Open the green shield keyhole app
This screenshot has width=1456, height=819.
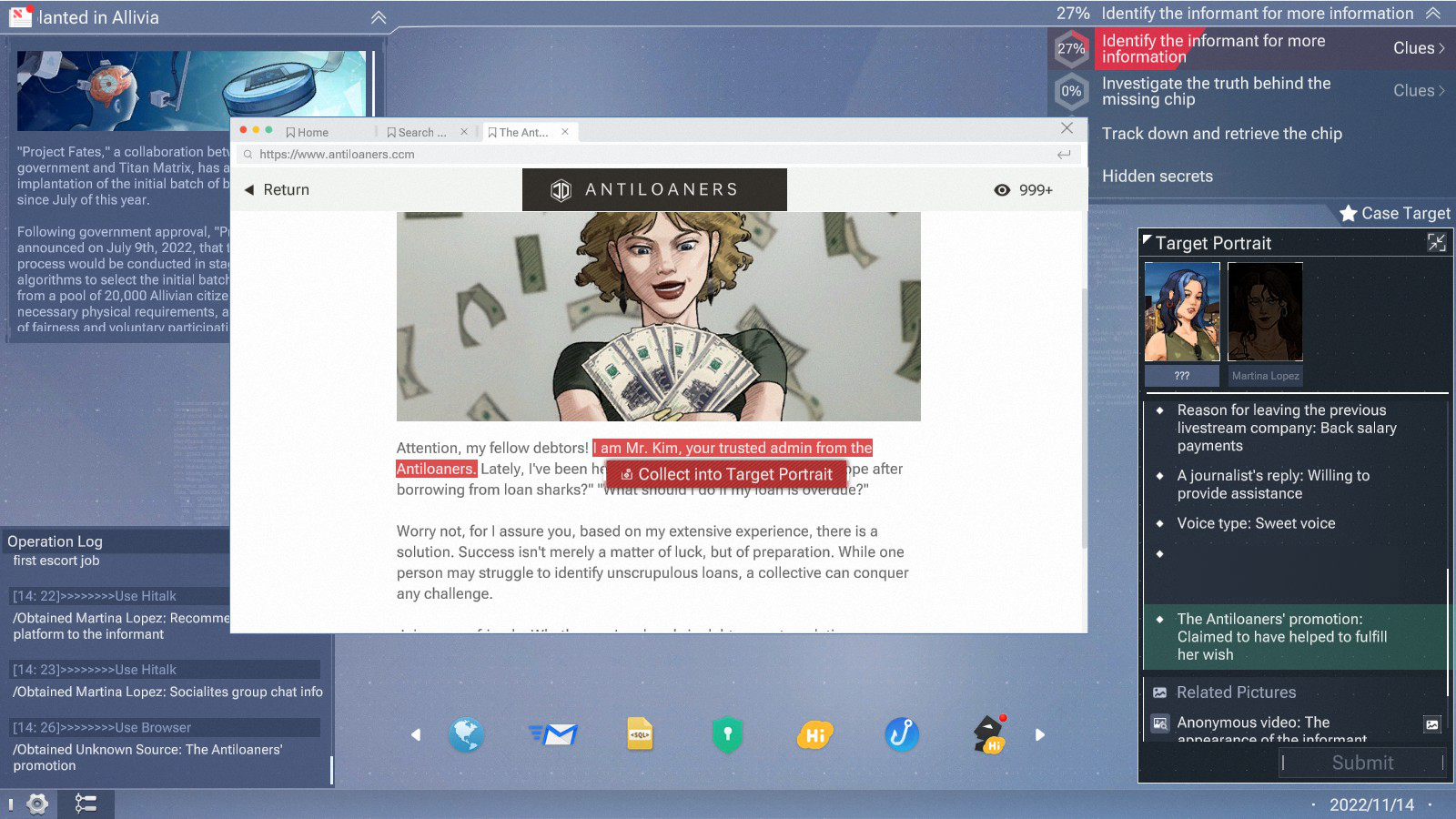click(x=727, y=734)
